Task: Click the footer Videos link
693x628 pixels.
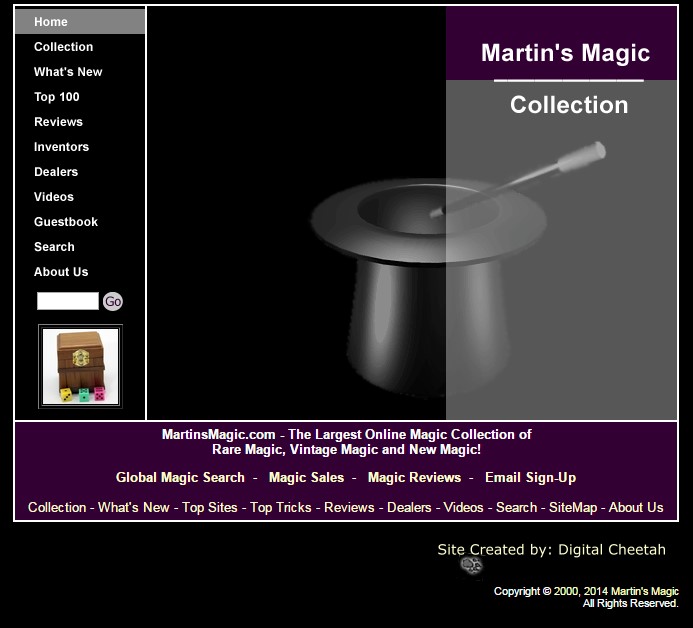Action: click(463, 507)
